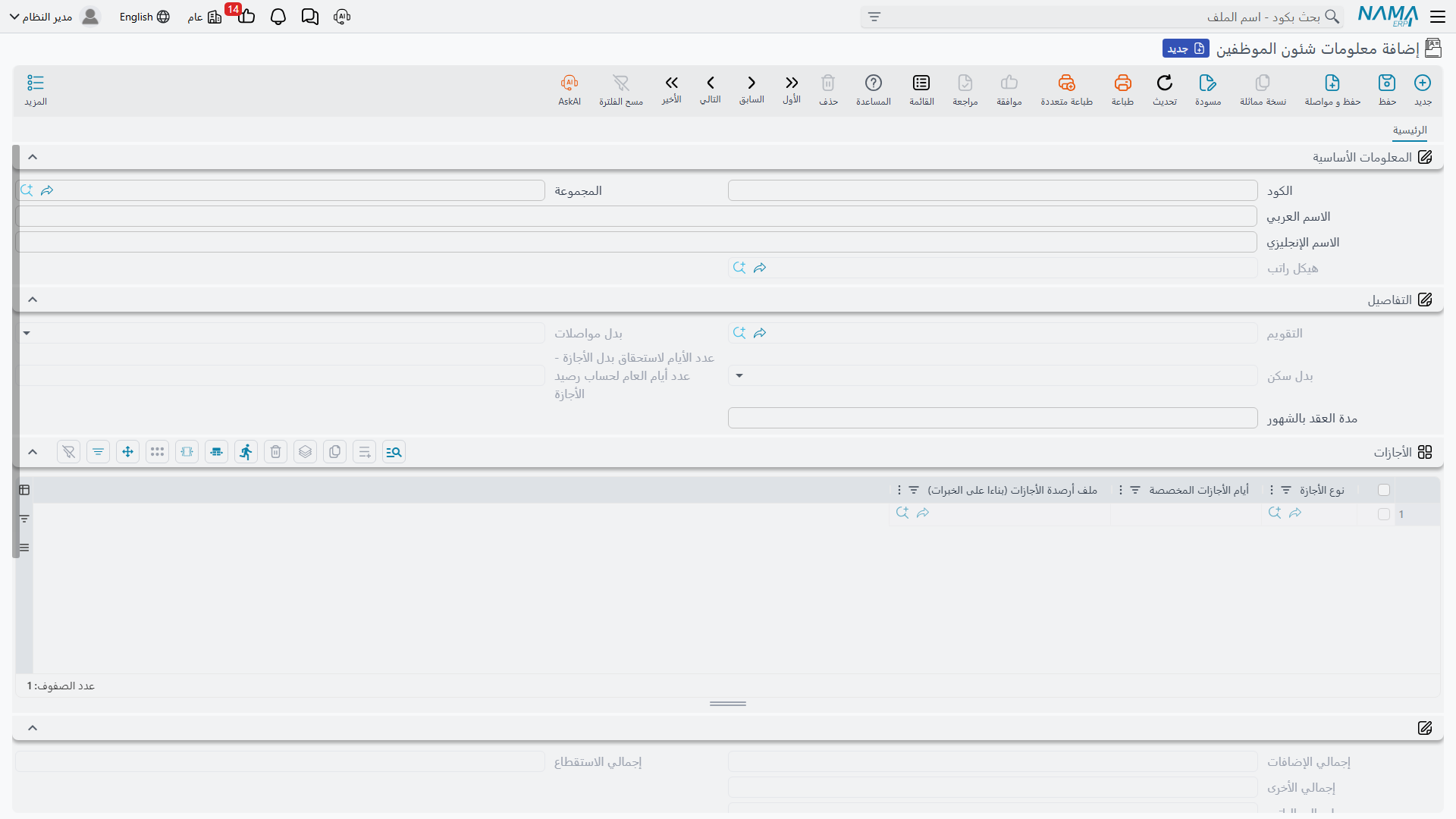Screen dimensions: 1456x819
Task: Switch language to English
Action: [144, 17]
